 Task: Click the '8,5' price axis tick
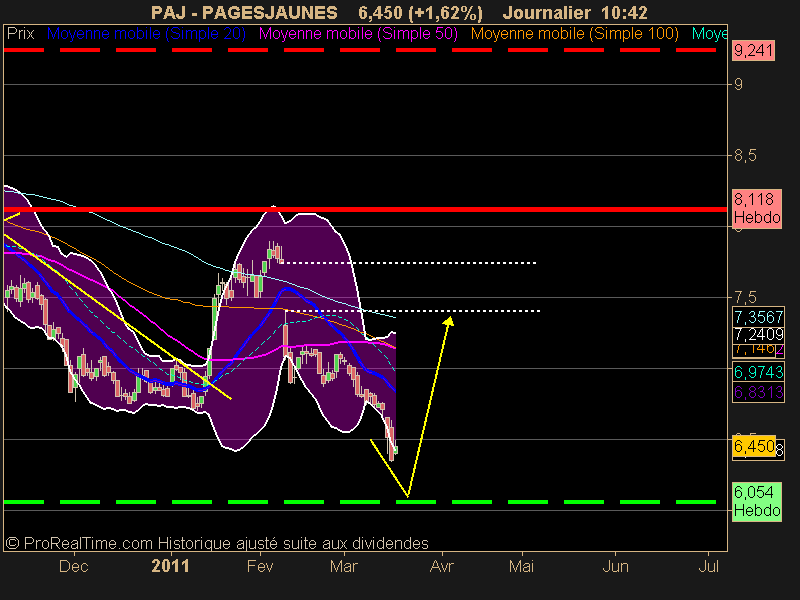click(745, 155)
